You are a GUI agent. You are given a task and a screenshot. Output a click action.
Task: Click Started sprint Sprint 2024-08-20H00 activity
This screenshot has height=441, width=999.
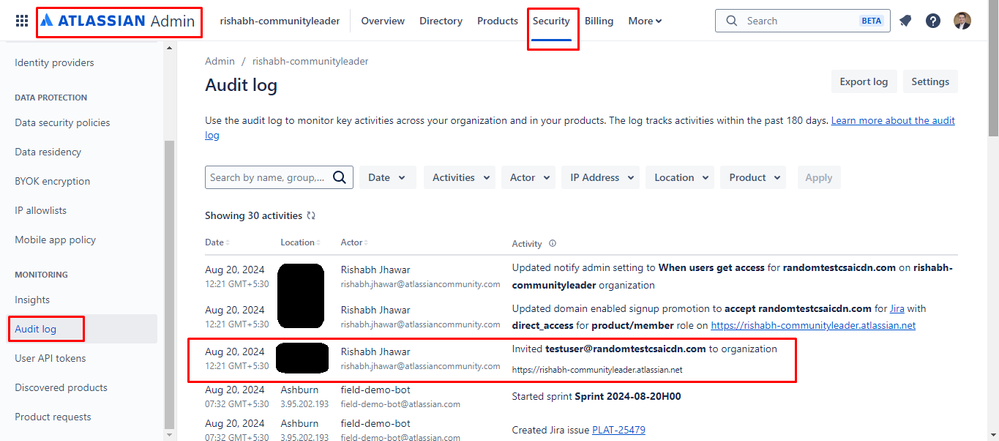point(596,396)
